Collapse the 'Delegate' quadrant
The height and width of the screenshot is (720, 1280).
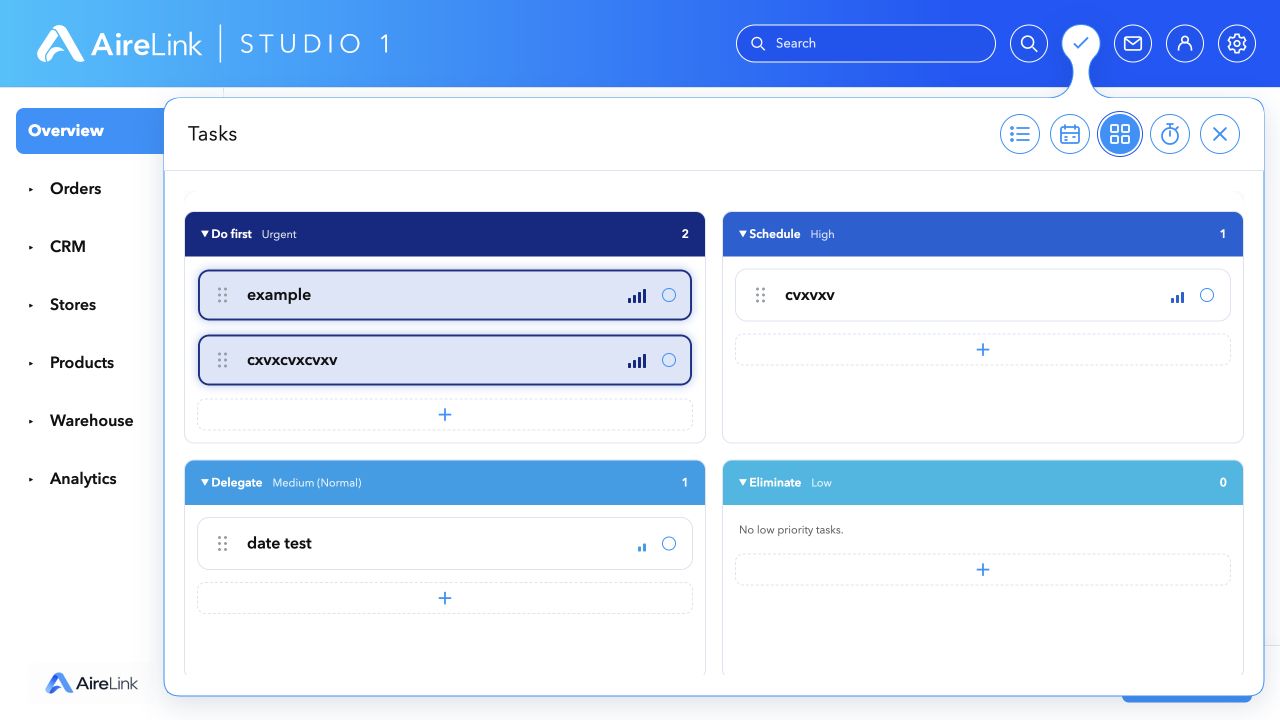coord(205,482)
